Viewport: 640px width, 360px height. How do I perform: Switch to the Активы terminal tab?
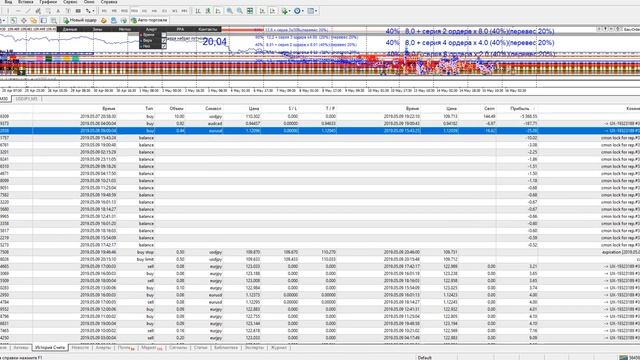click(x=21, y=348)
